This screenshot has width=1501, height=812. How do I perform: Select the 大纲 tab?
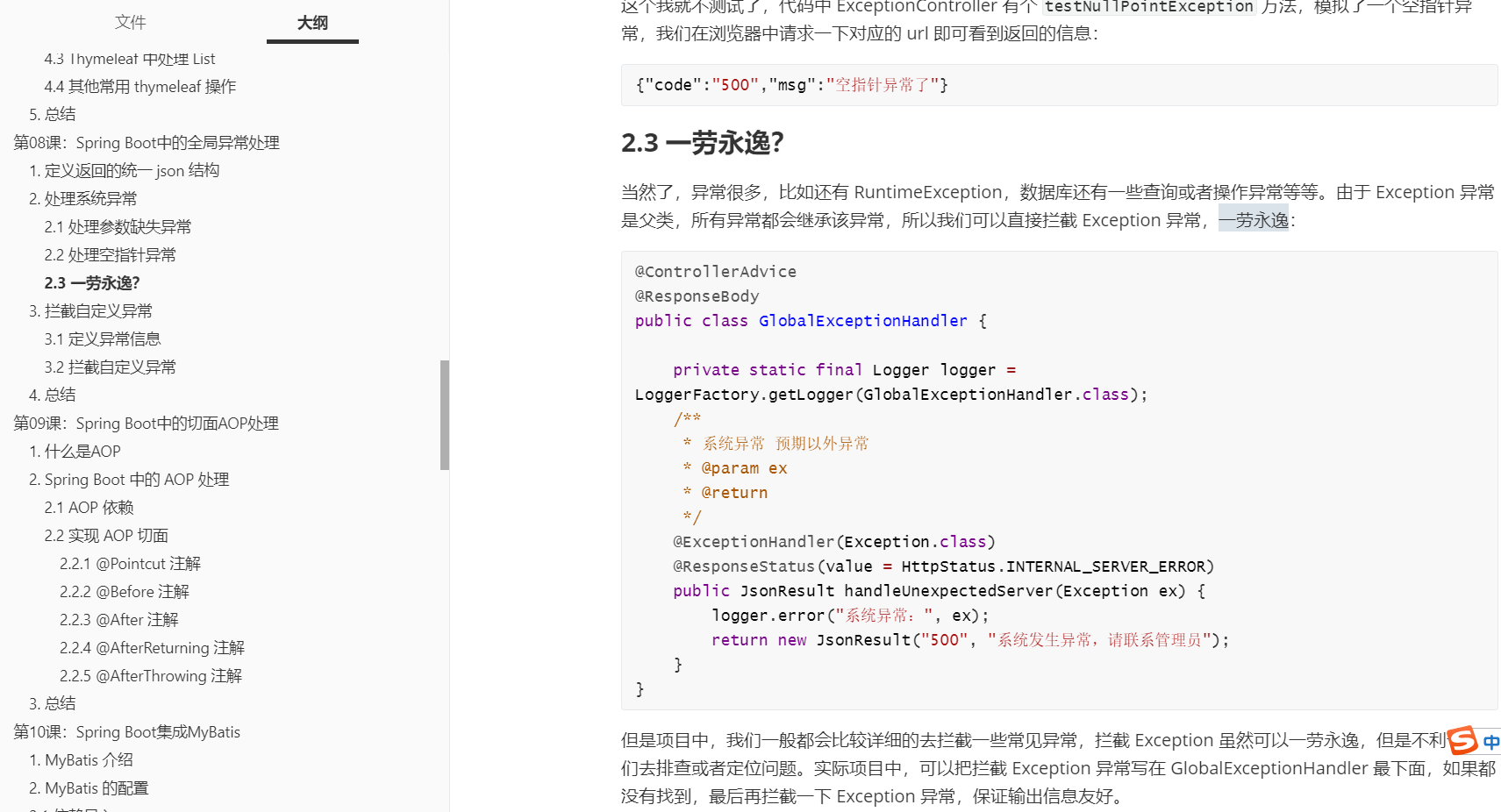[x=312, y=22]
